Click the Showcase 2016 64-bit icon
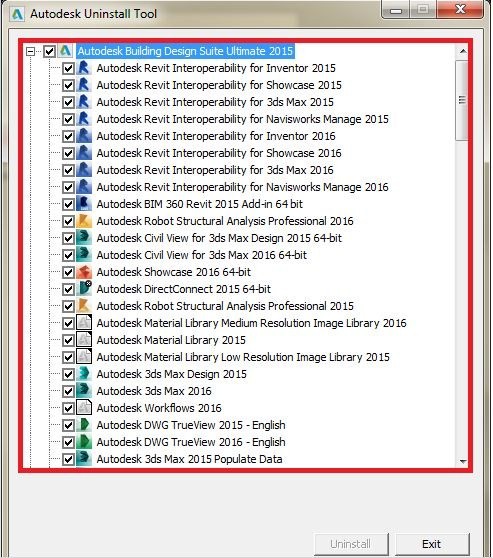 coord(84,272)
